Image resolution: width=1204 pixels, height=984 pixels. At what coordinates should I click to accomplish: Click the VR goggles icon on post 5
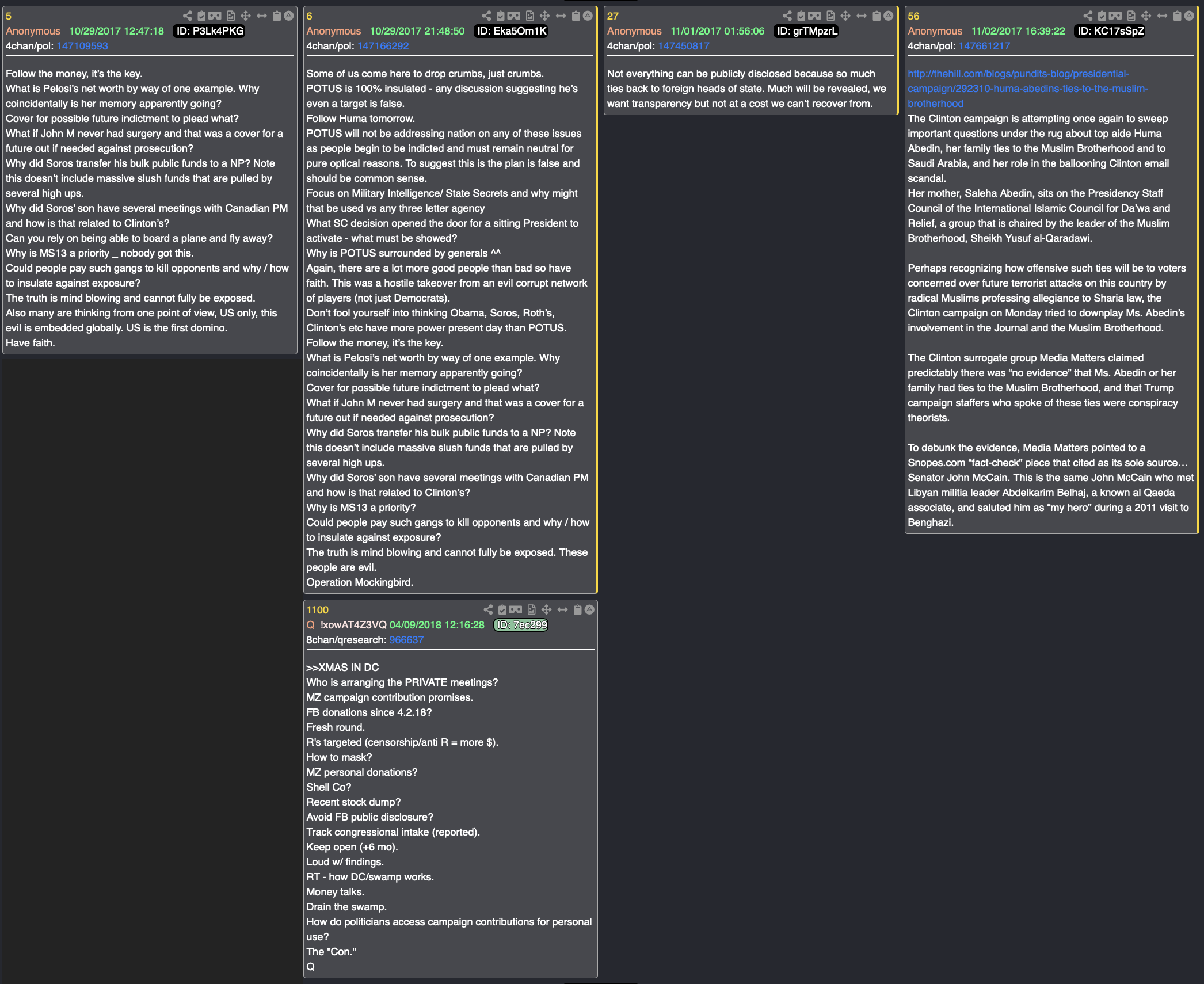(x=215, y=16)
